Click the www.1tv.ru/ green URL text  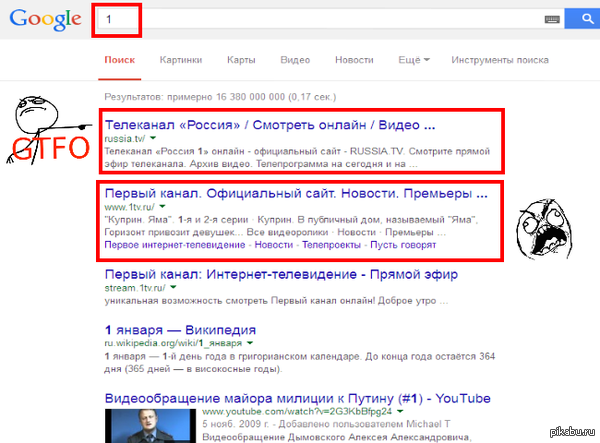129,207
